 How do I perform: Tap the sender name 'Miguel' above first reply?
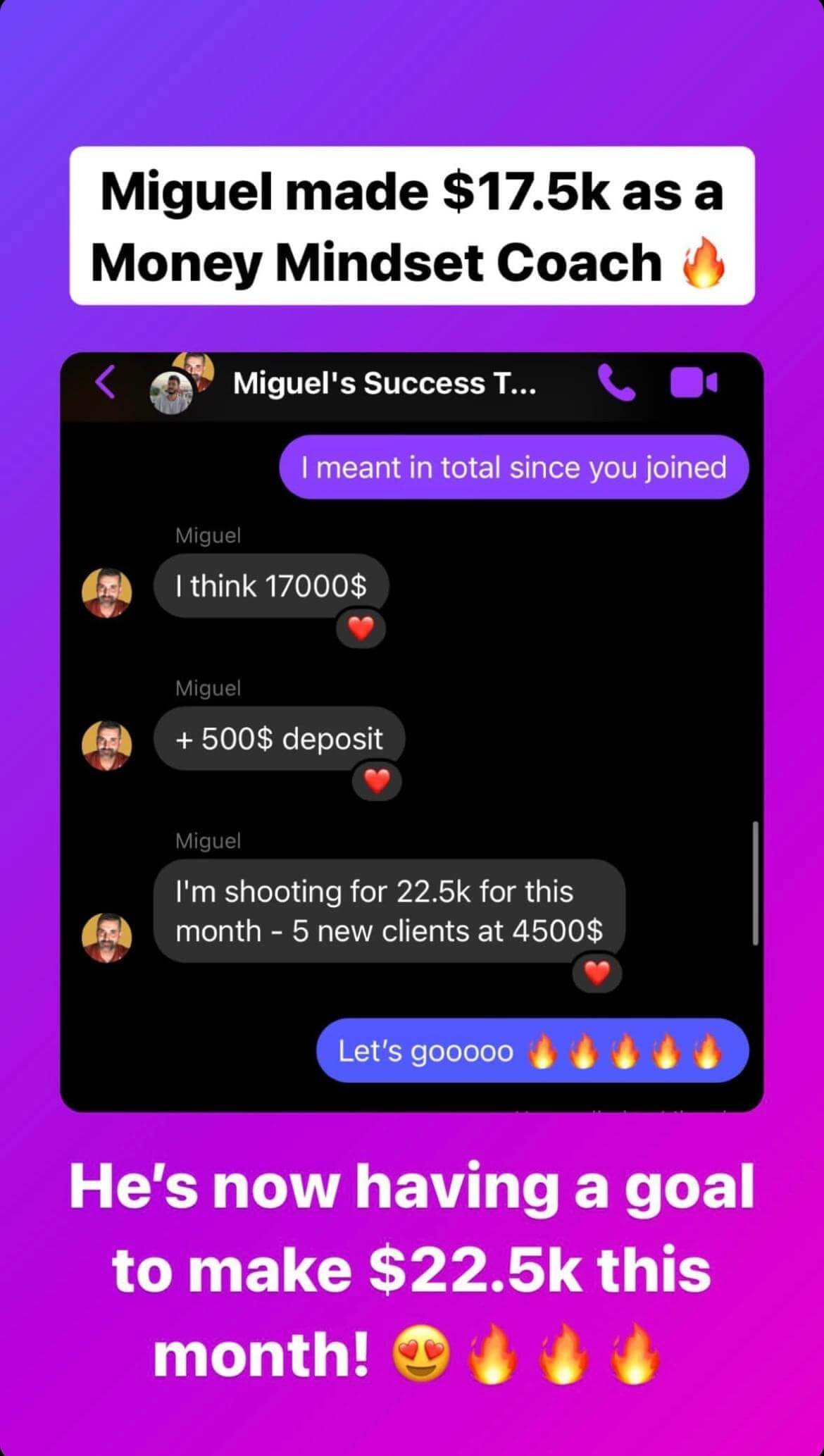click(x=208, y=535)
